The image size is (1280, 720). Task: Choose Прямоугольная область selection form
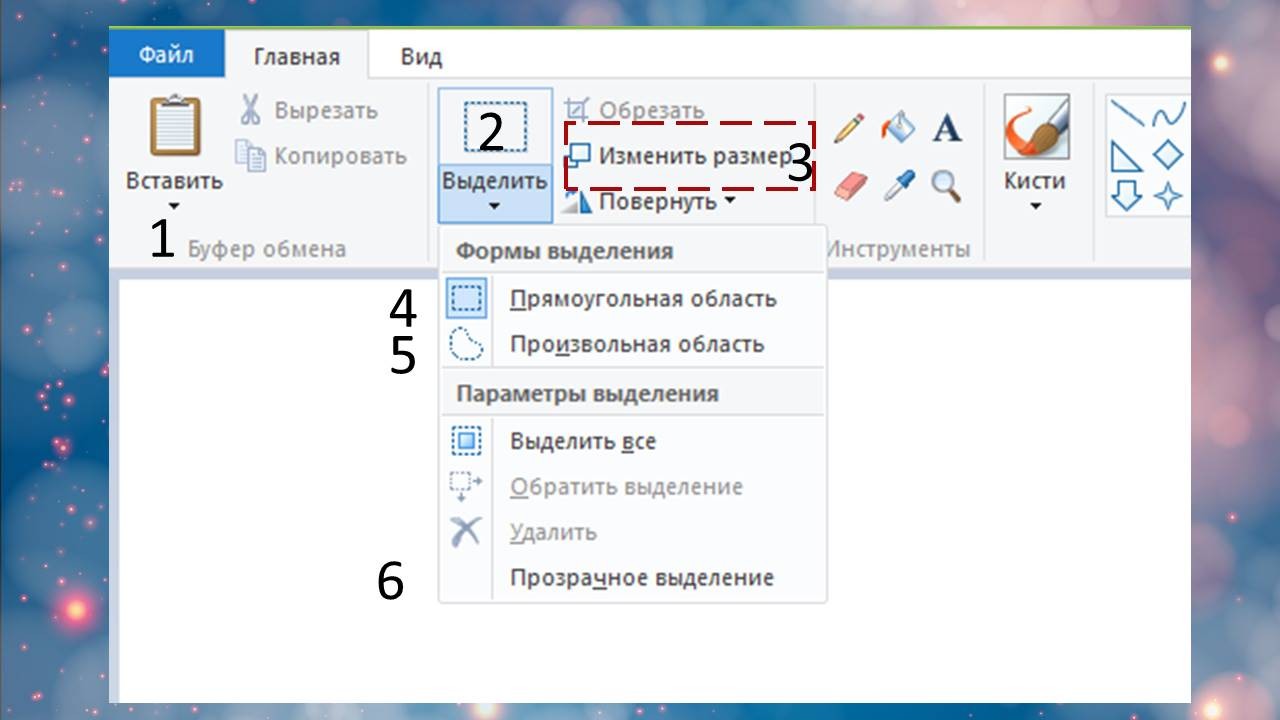pos(642,299)
